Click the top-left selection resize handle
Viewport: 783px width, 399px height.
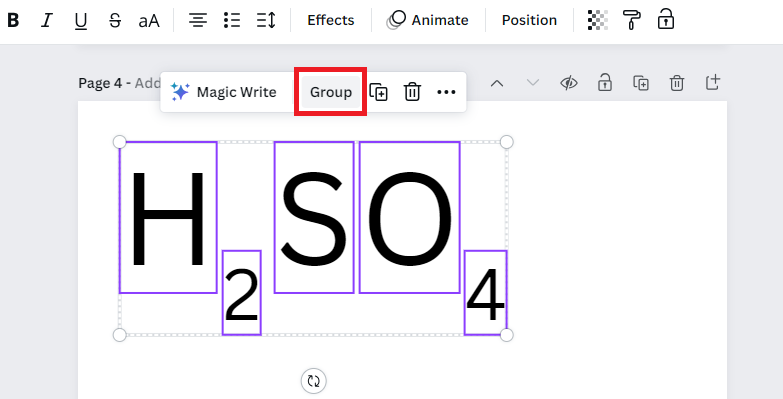click(x=119, y=142)
